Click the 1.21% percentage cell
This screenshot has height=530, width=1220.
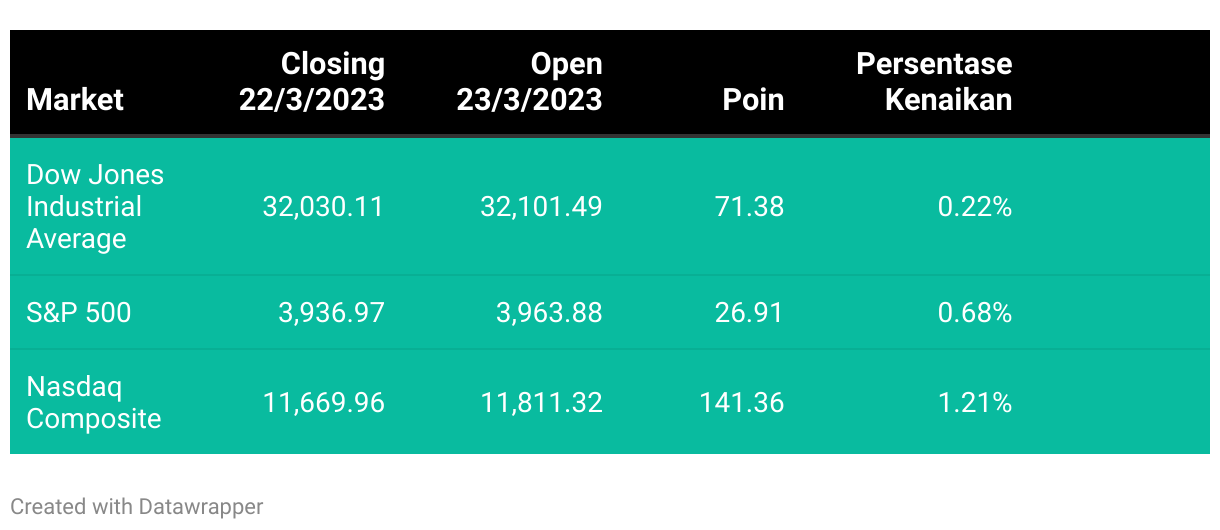coord(975,403)
